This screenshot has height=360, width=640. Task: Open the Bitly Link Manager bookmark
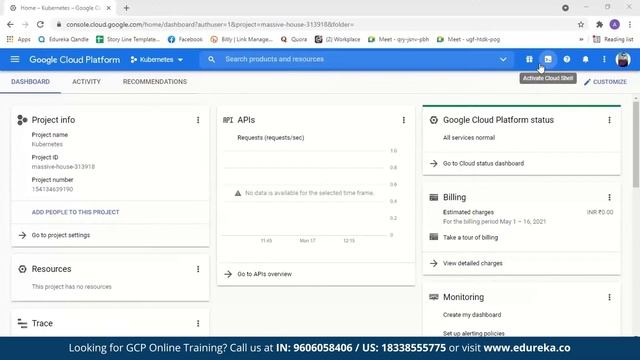(x=242, y=39)
